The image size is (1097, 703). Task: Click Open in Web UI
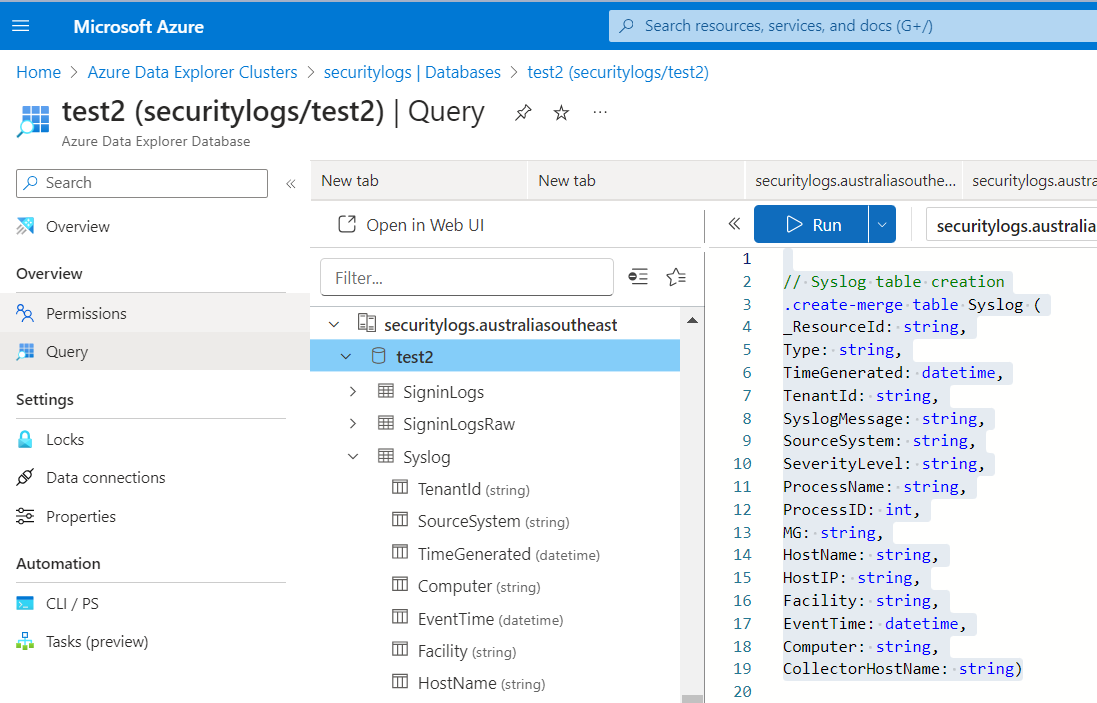(411, 225)
